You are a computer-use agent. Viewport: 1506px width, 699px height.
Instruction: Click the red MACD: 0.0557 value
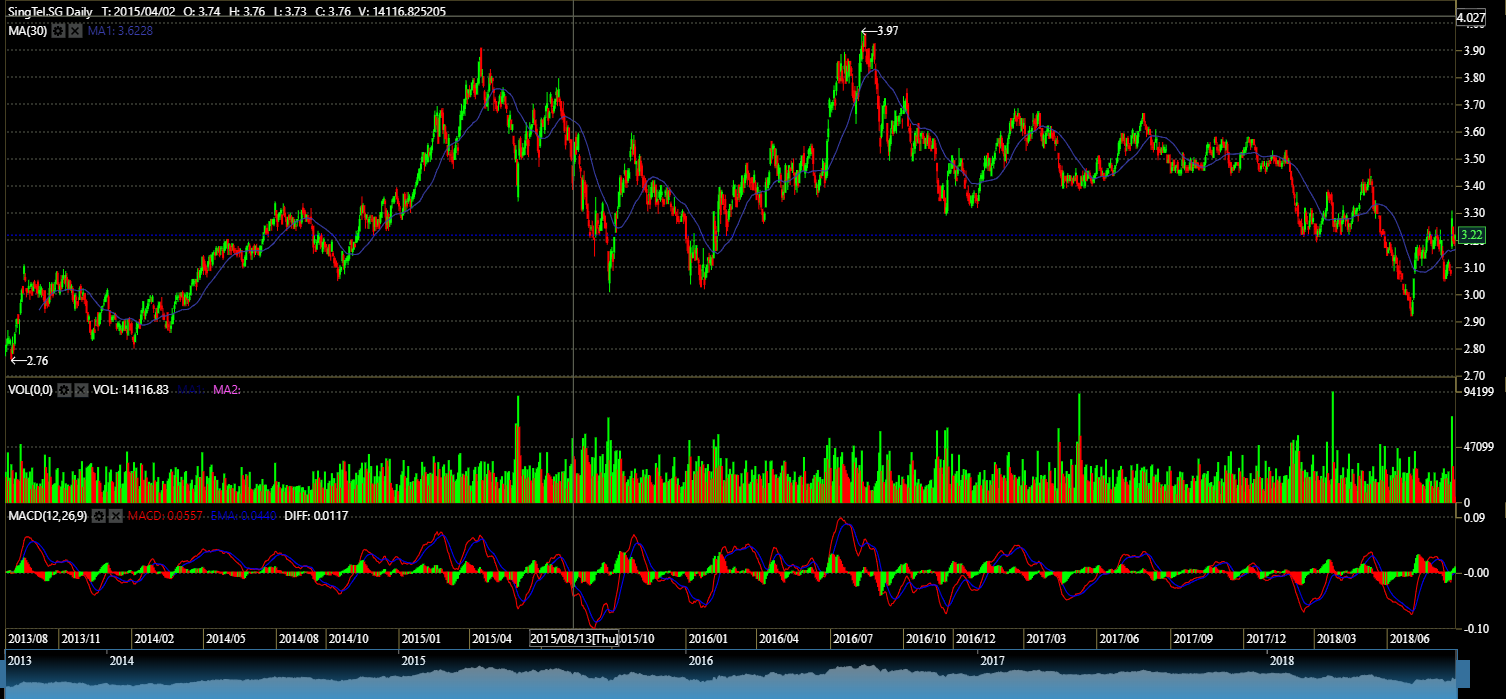[x=165, y=516]
